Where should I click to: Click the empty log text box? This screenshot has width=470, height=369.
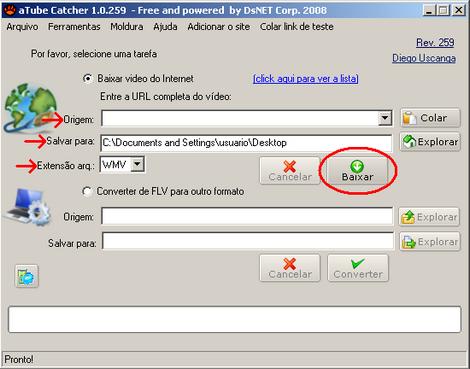235,320
